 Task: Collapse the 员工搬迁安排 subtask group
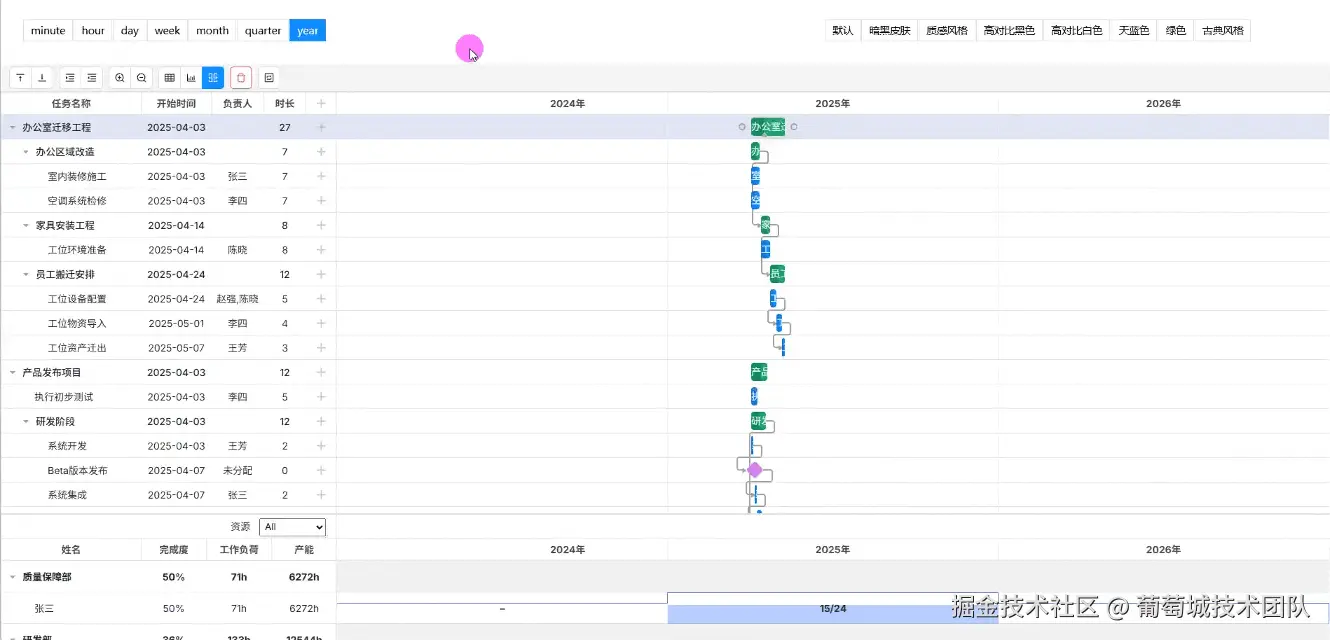tap(26, 274)
